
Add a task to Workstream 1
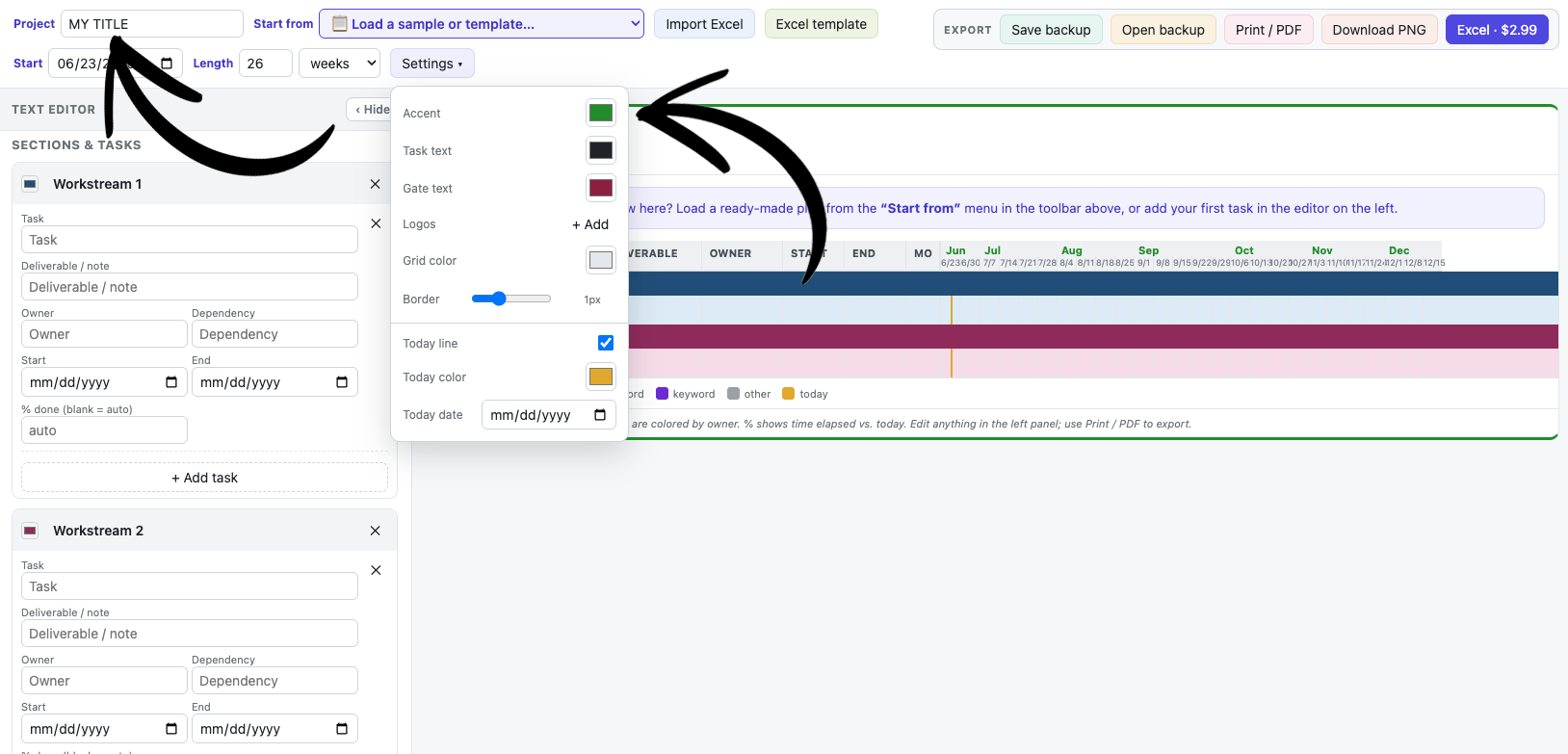tap(204, 478)
